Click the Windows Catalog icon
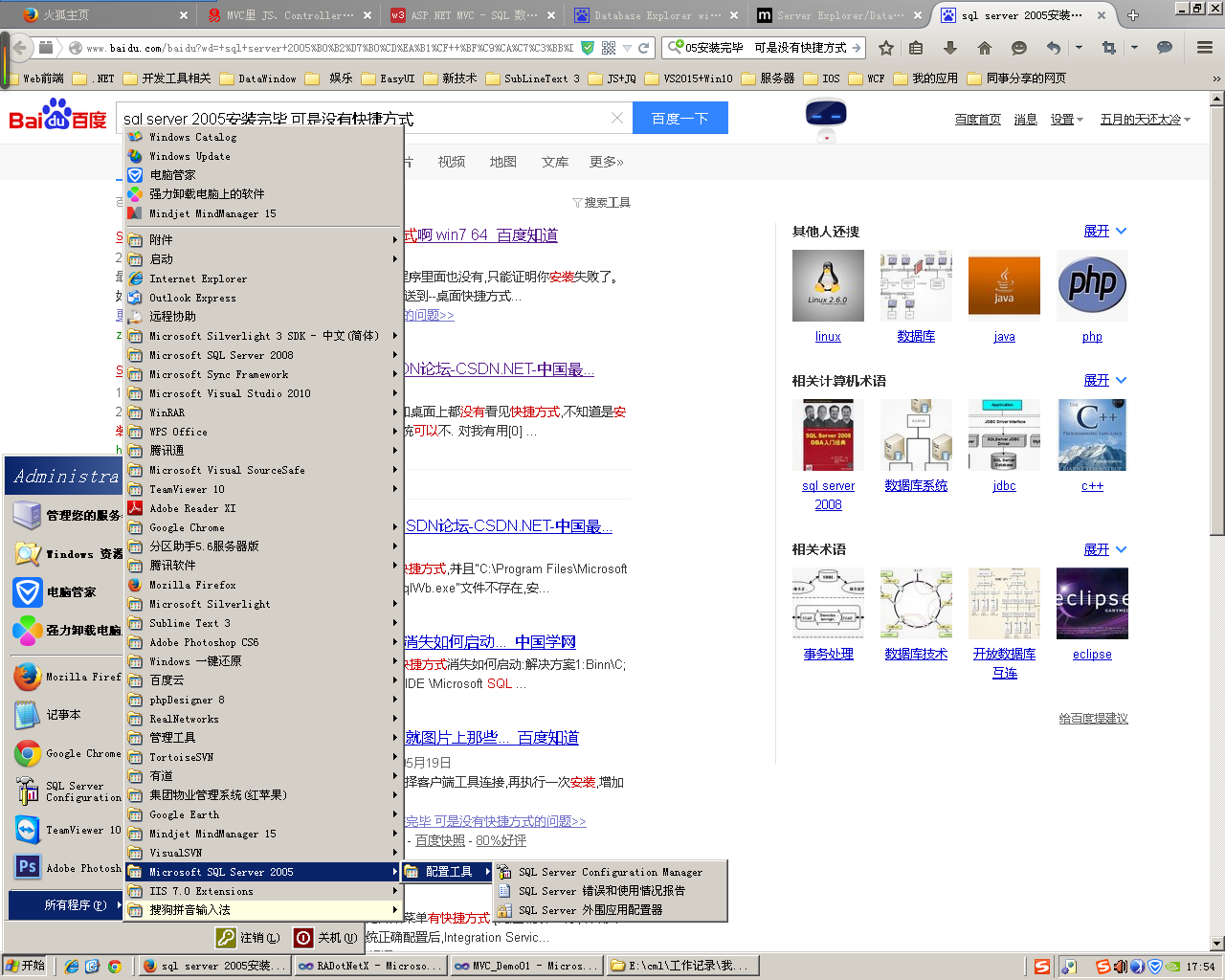The width and height of the screenshot is (1225, 980). 135,137
